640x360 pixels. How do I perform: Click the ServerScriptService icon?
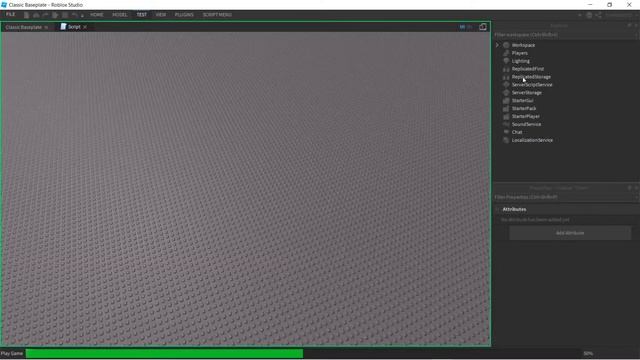(x=506, y=84)
